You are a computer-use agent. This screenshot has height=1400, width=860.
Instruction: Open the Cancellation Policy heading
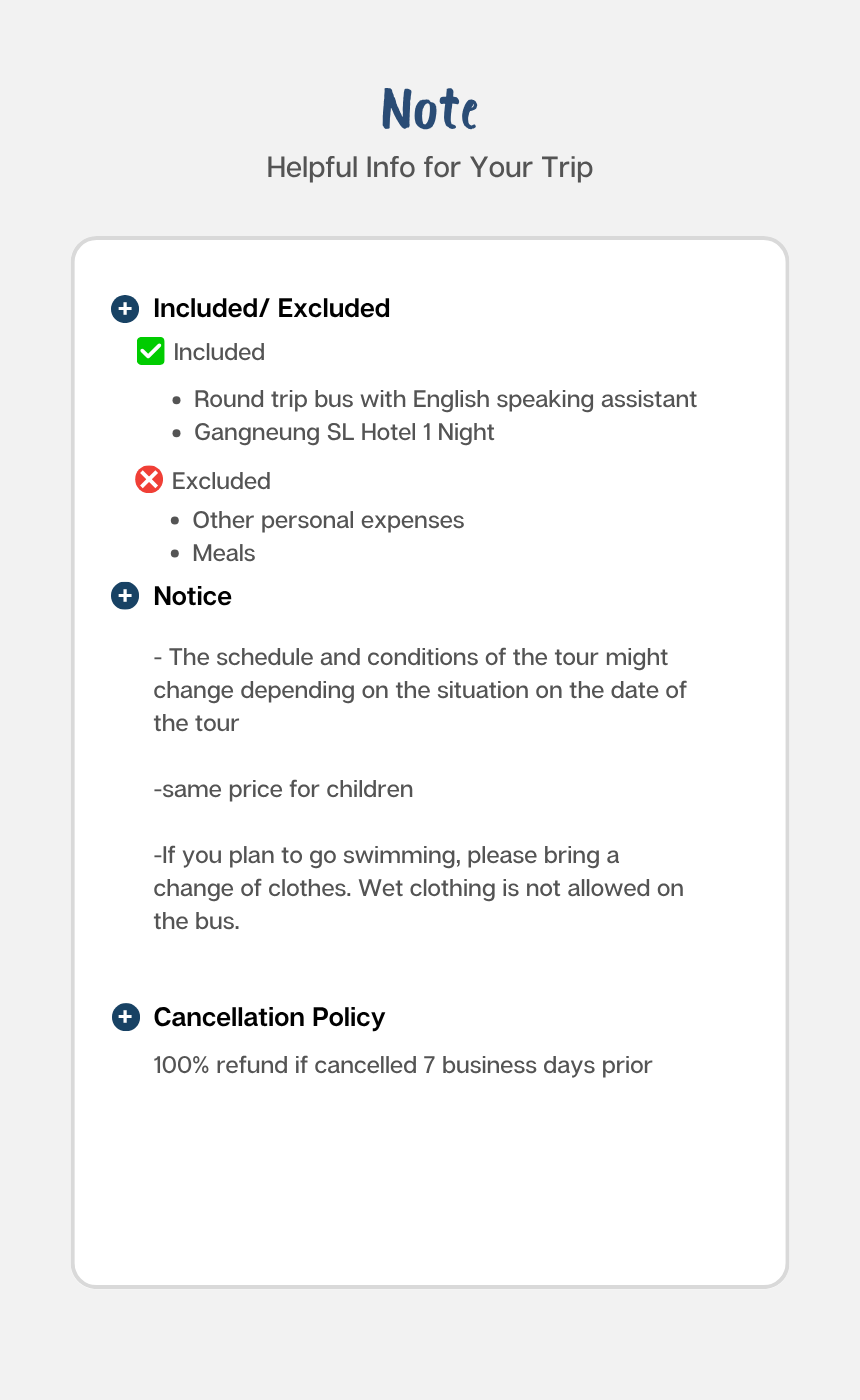pyautogui.click(x=269, y=1018)
